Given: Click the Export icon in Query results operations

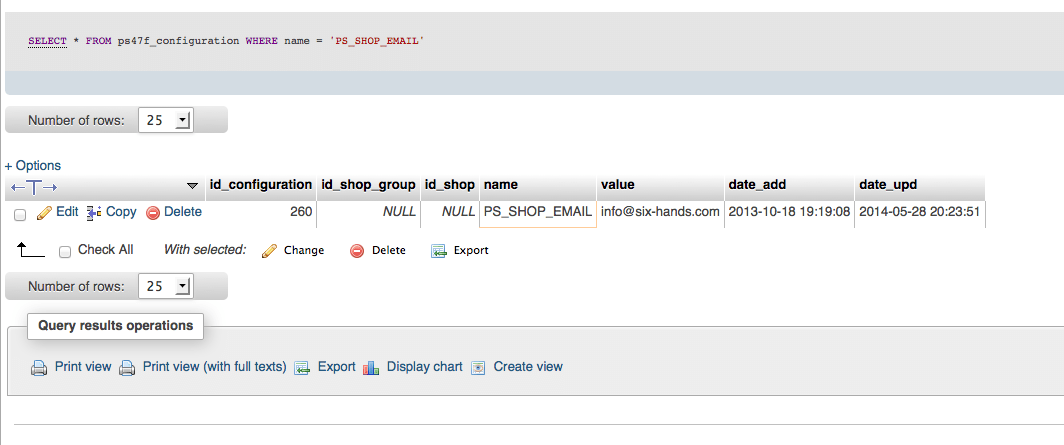Looking at the screenshot, I should coord(302,368).
